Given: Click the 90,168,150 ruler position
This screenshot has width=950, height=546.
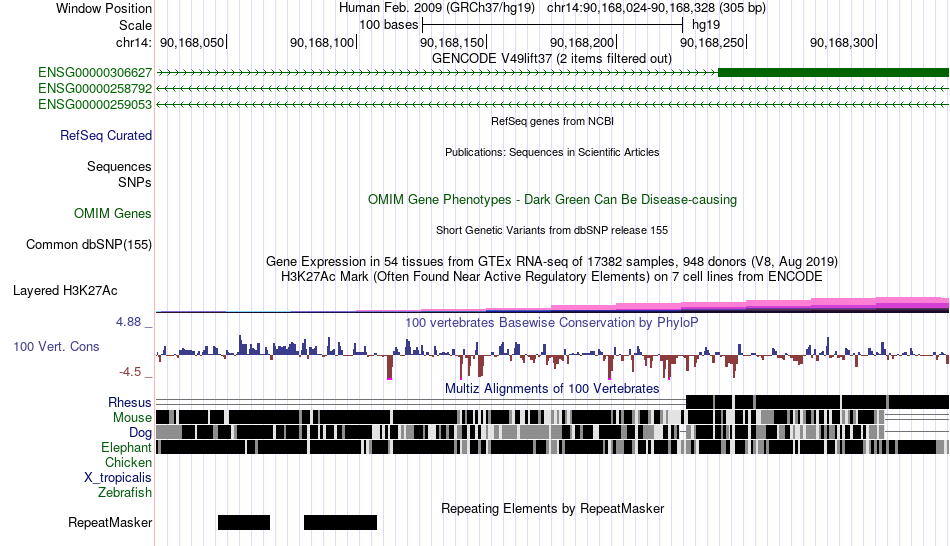Looking at the screenshot, I should click(x=452, y=42).
